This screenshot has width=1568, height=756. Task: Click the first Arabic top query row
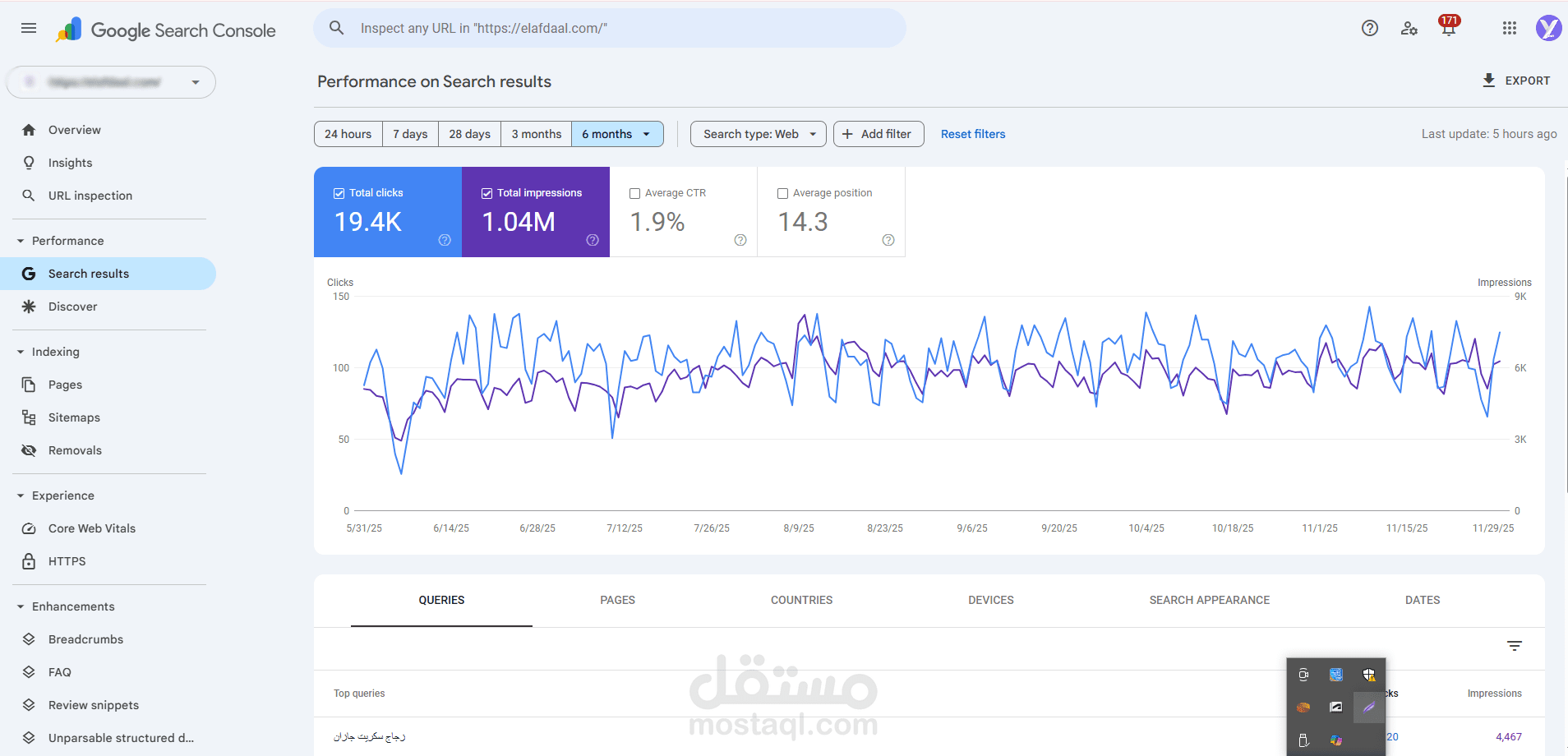pyautogui.click(x=369, y=737)
